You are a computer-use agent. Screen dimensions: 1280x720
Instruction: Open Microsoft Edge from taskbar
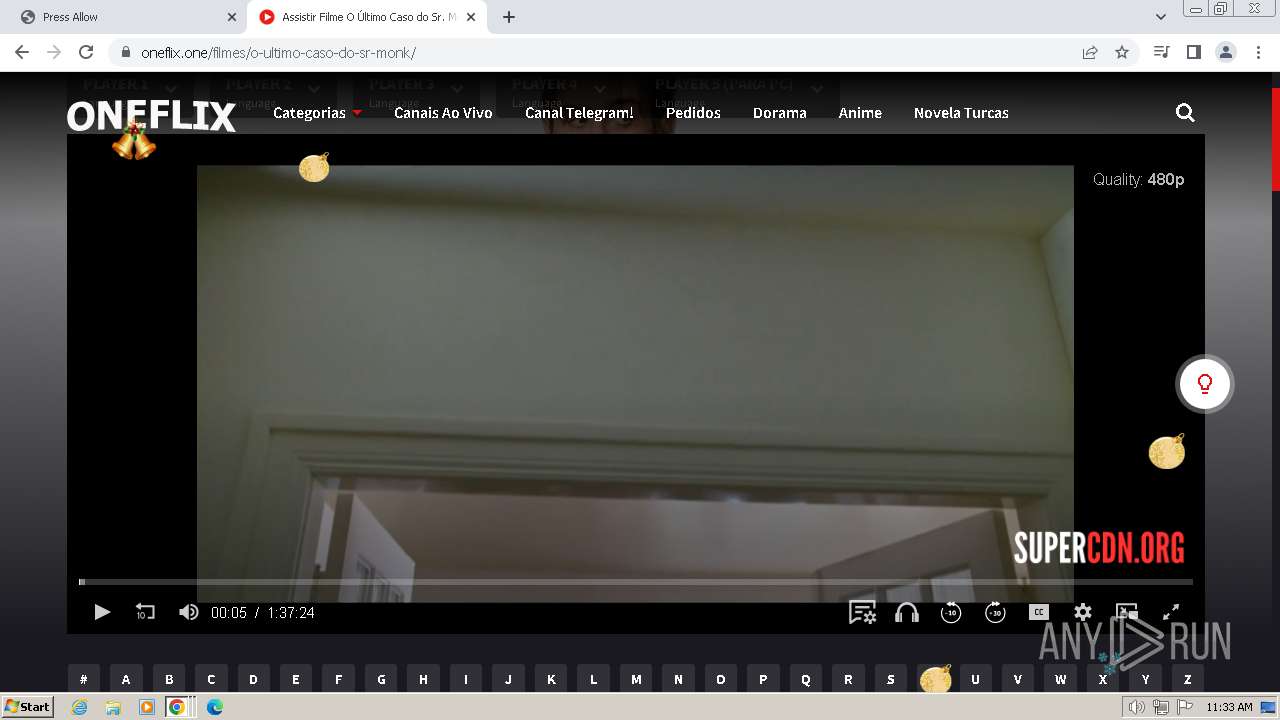click(214, 707)
